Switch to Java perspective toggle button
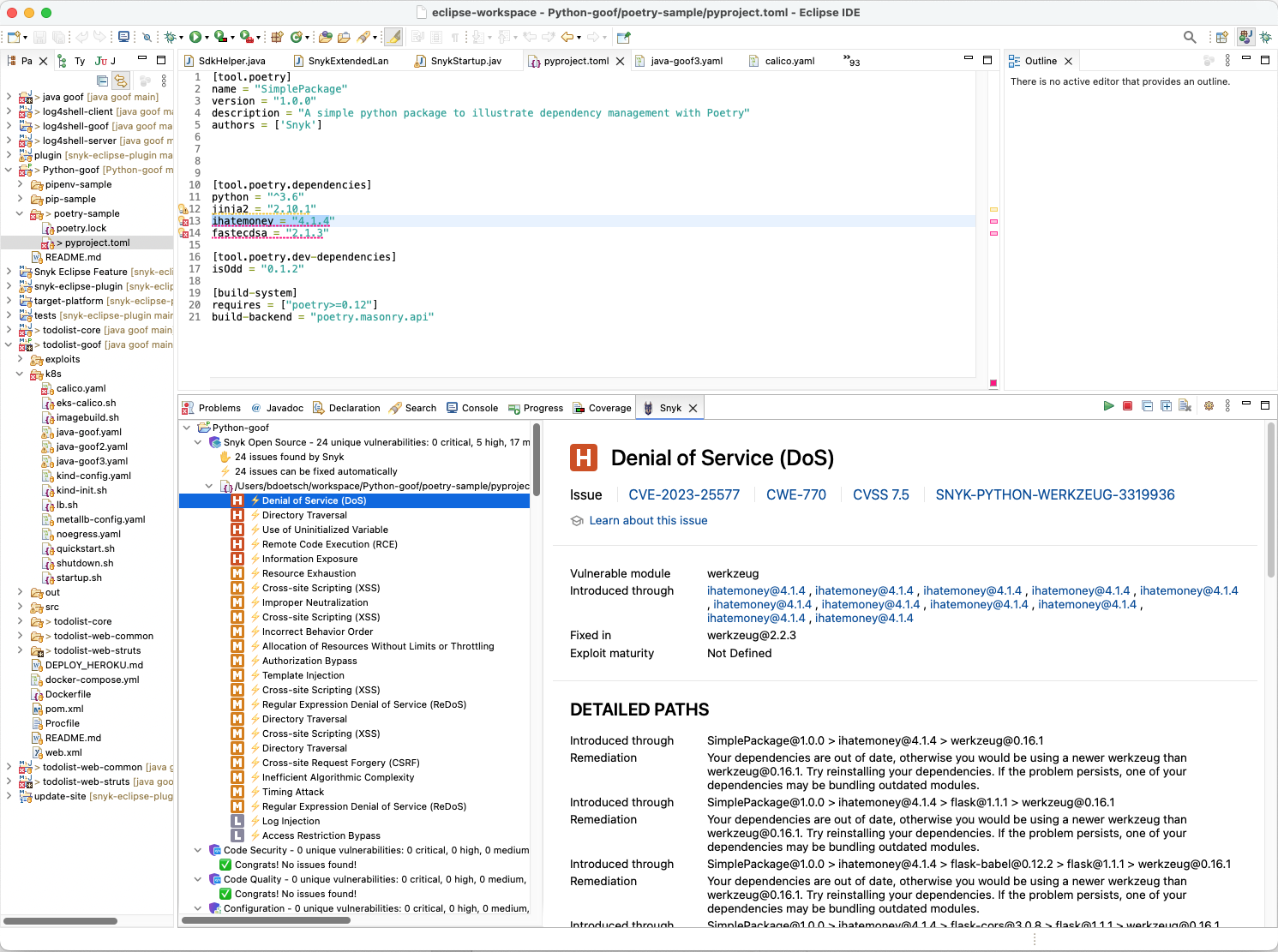The image size is (1278, 952). point(1245,37)
